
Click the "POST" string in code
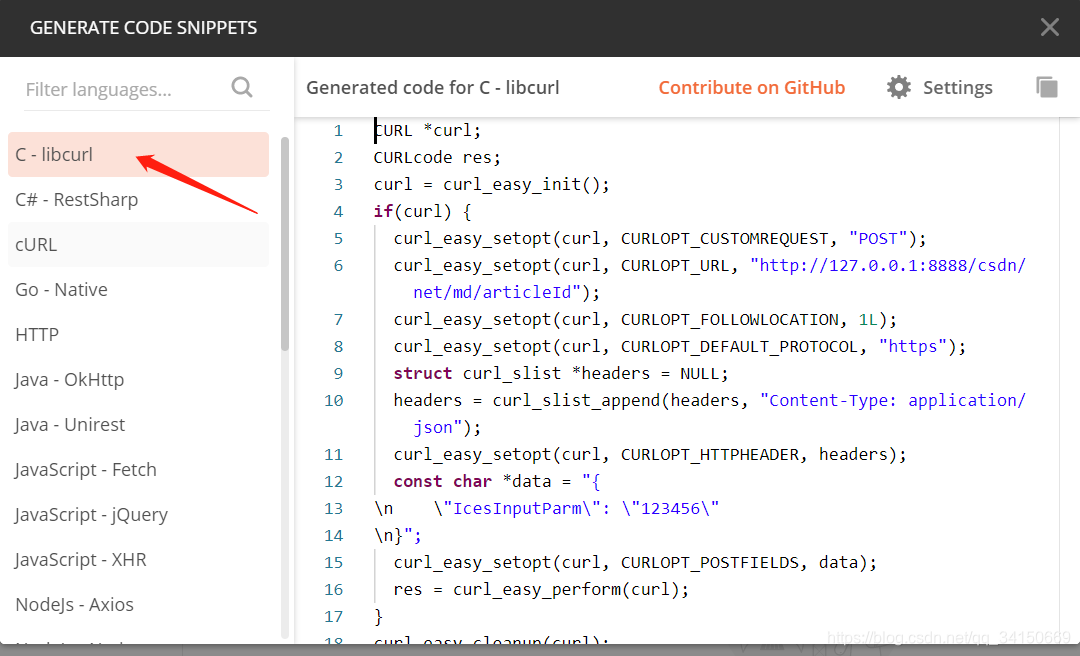pos(878,238)
